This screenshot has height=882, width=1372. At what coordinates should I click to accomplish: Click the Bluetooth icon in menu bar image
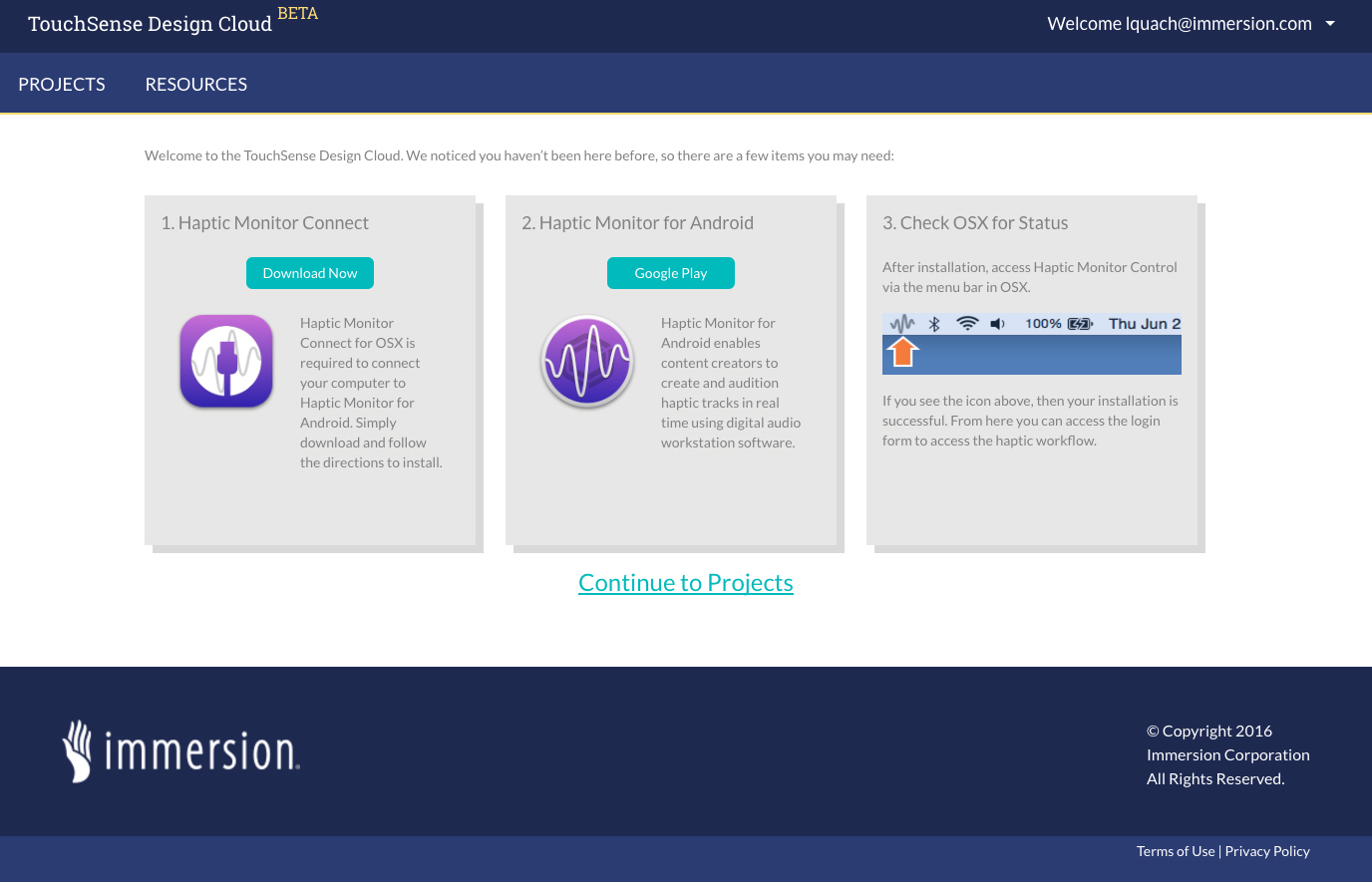click(x=934, y=324)
